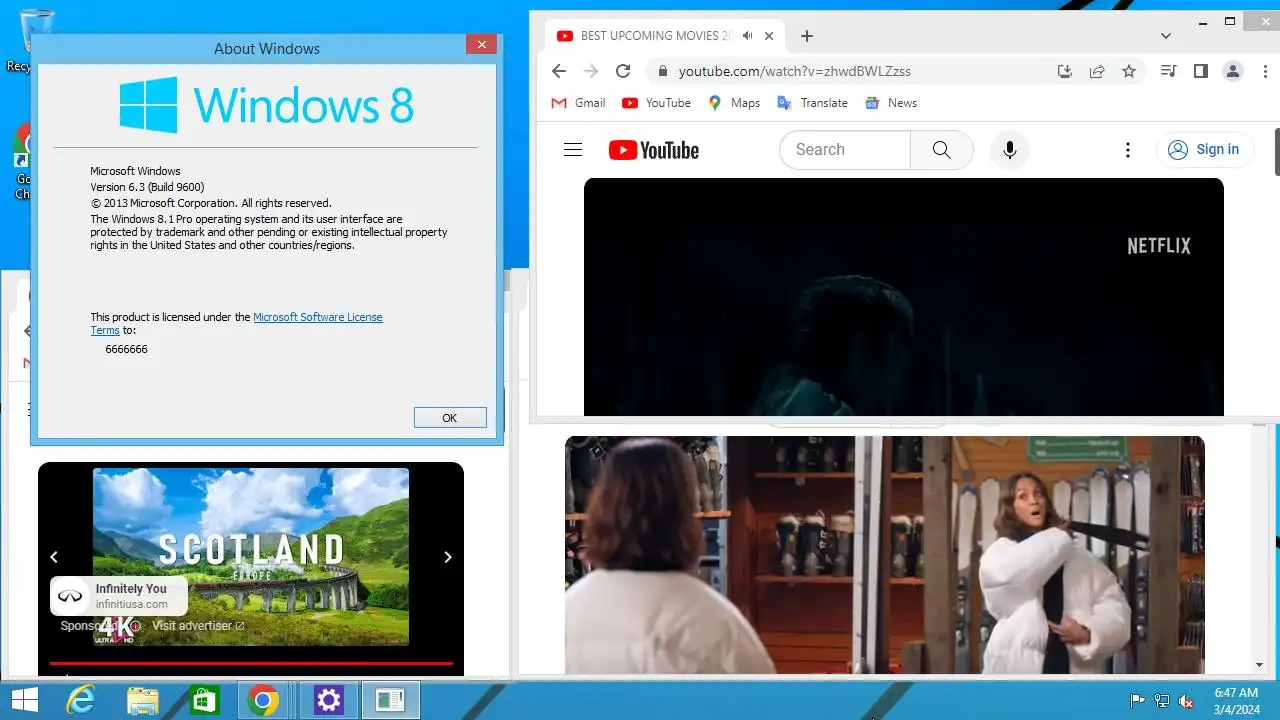Click the Chrome forward navigation arrow
This screenshot has height=720, width=1280.
(x=591, y=71)
